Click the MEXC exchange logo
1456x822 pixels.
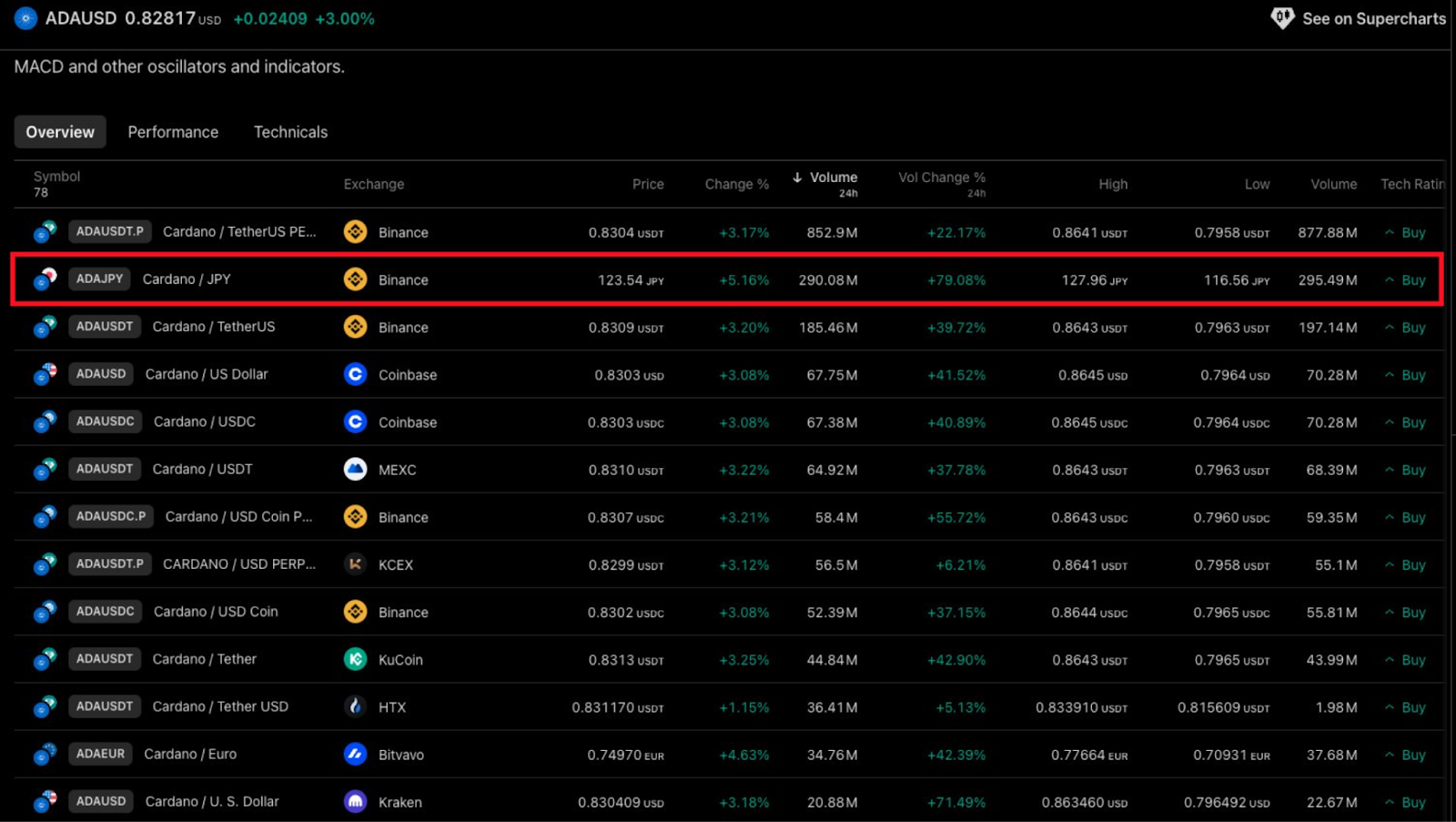[x=355, y=470]
